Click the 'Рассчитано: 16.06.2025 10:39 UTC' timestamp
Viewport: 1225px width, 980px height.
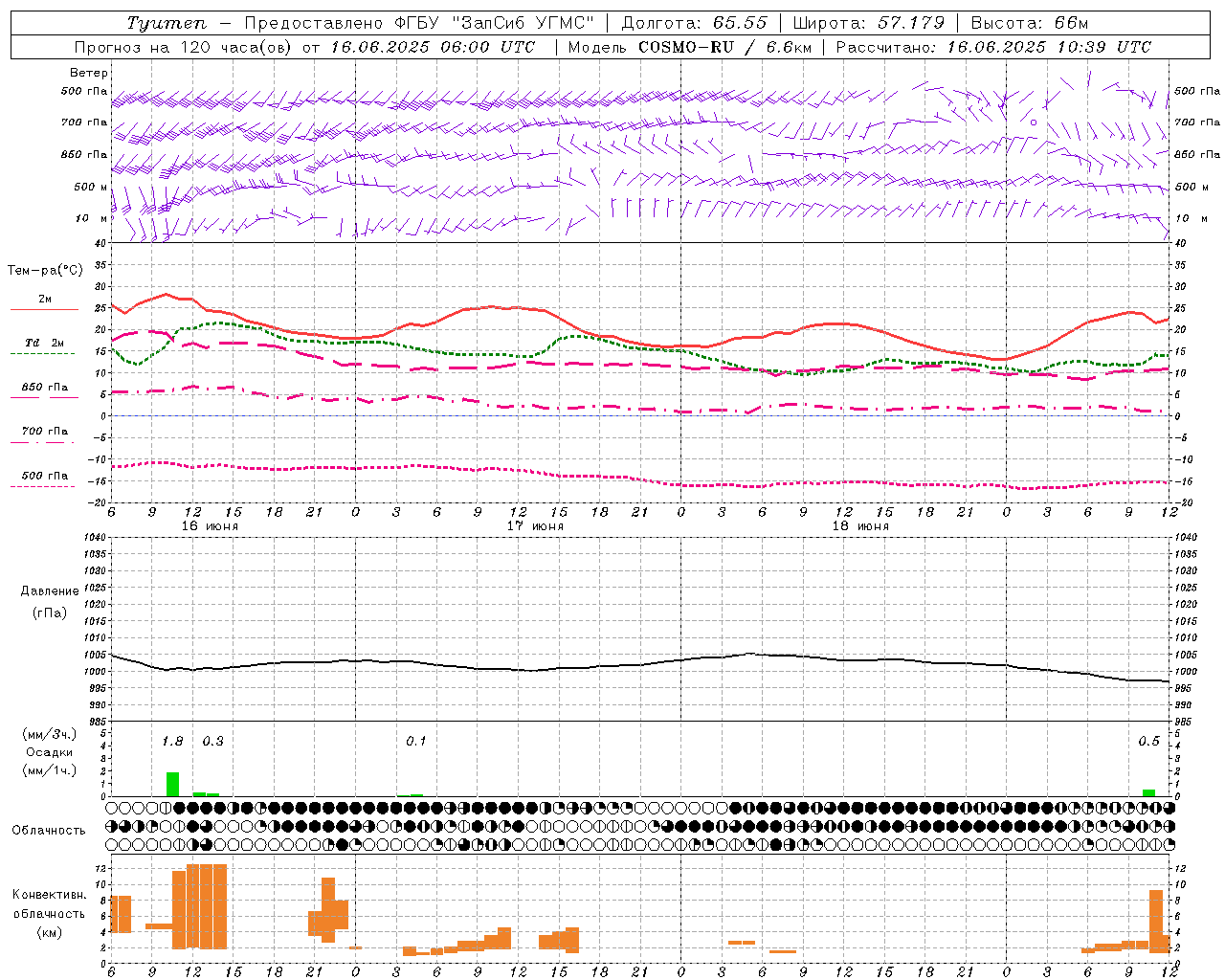click(x=993, y=47)
